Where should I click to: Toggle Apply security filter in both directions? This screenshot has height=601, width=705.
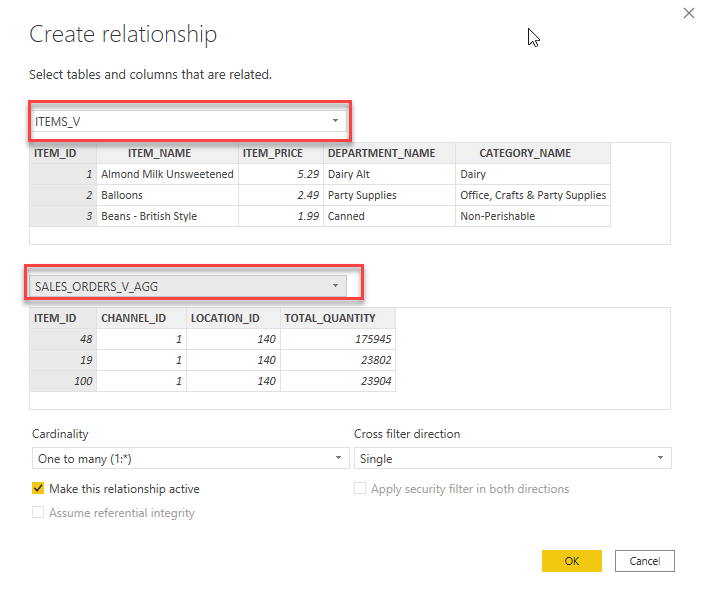(x=360, y=489)
